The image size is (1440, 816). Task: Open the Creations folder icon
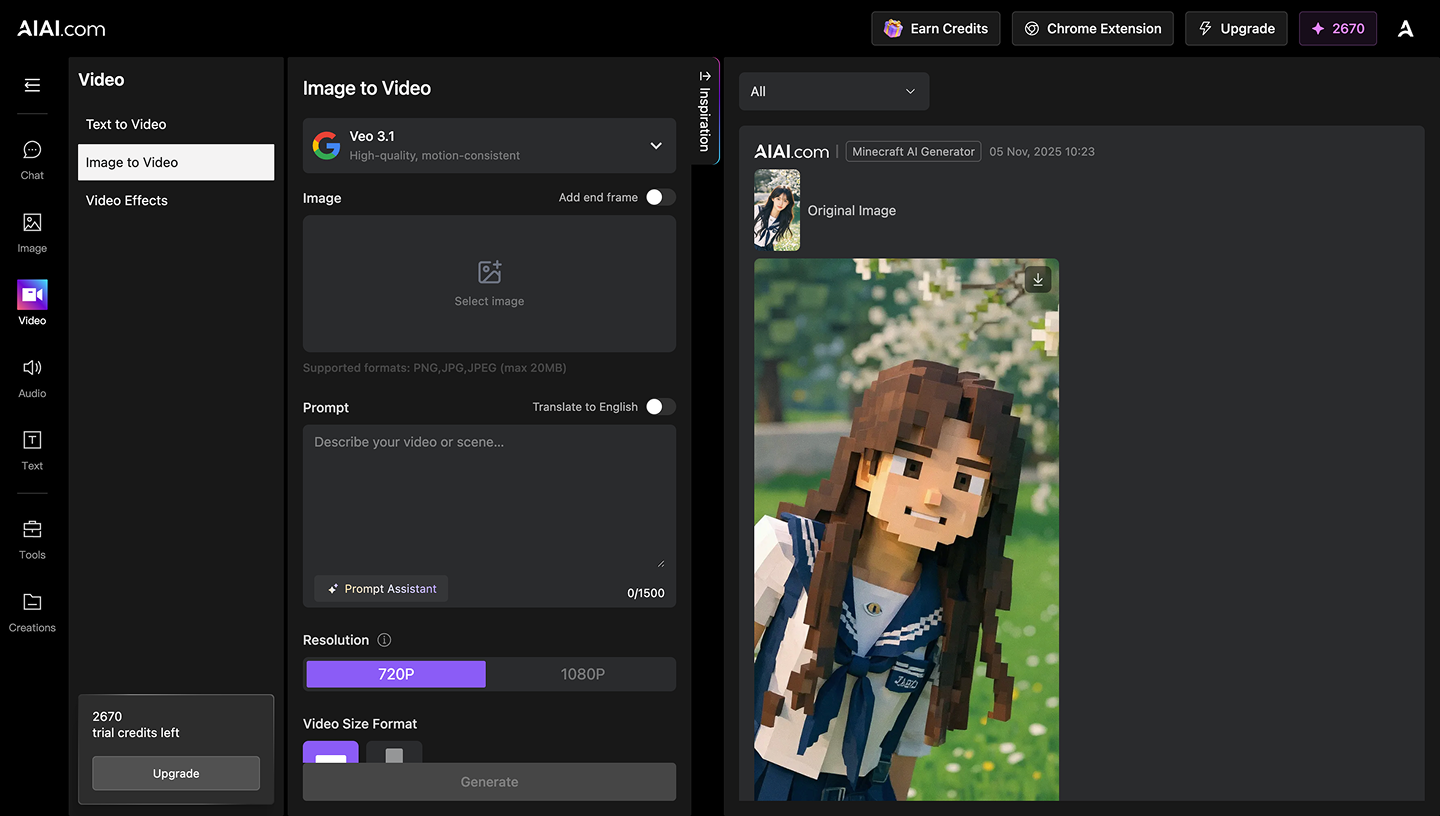(32, 602)
